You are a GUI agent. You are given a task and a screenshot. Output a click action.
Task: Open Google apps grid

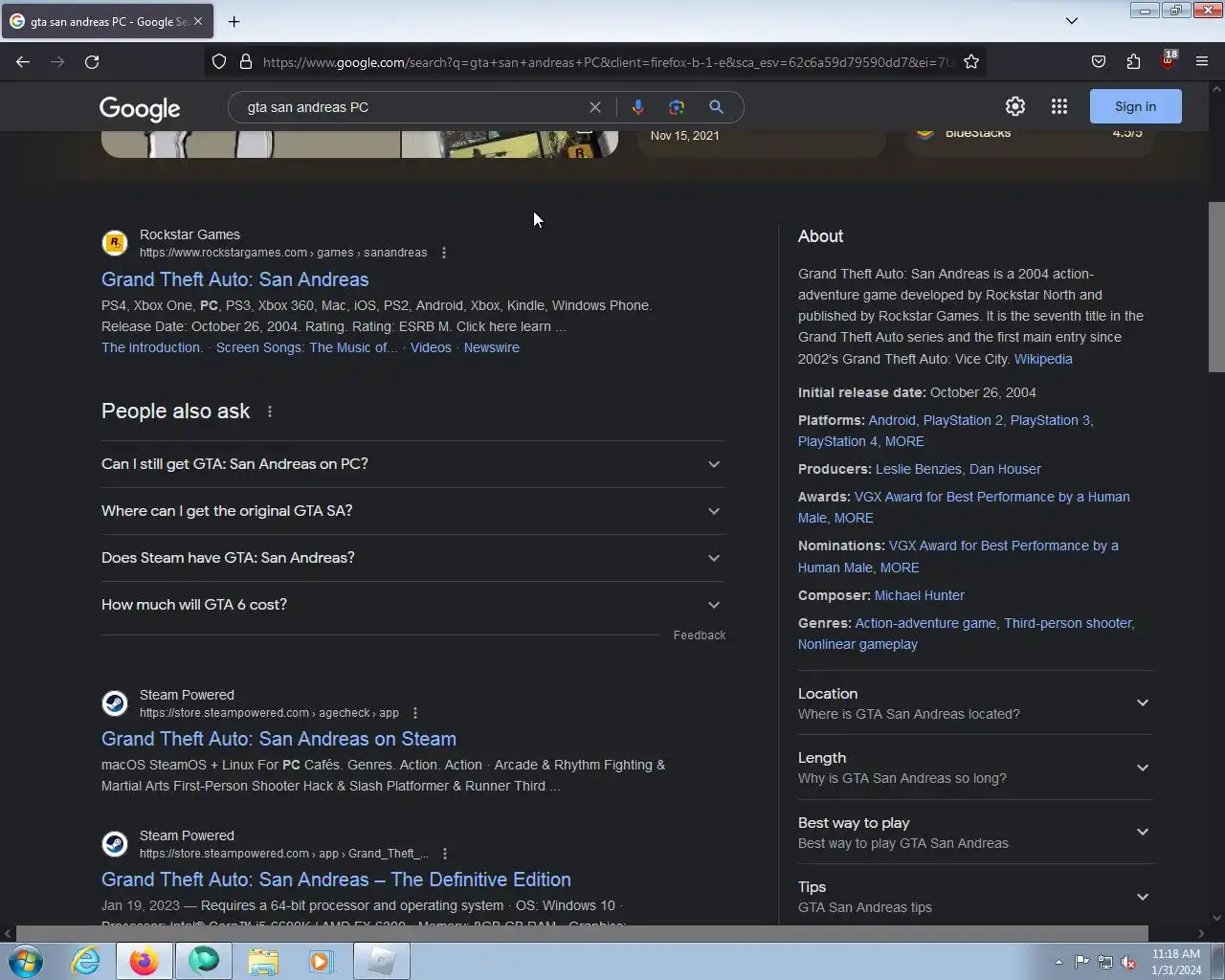[x=1059, y=106]
